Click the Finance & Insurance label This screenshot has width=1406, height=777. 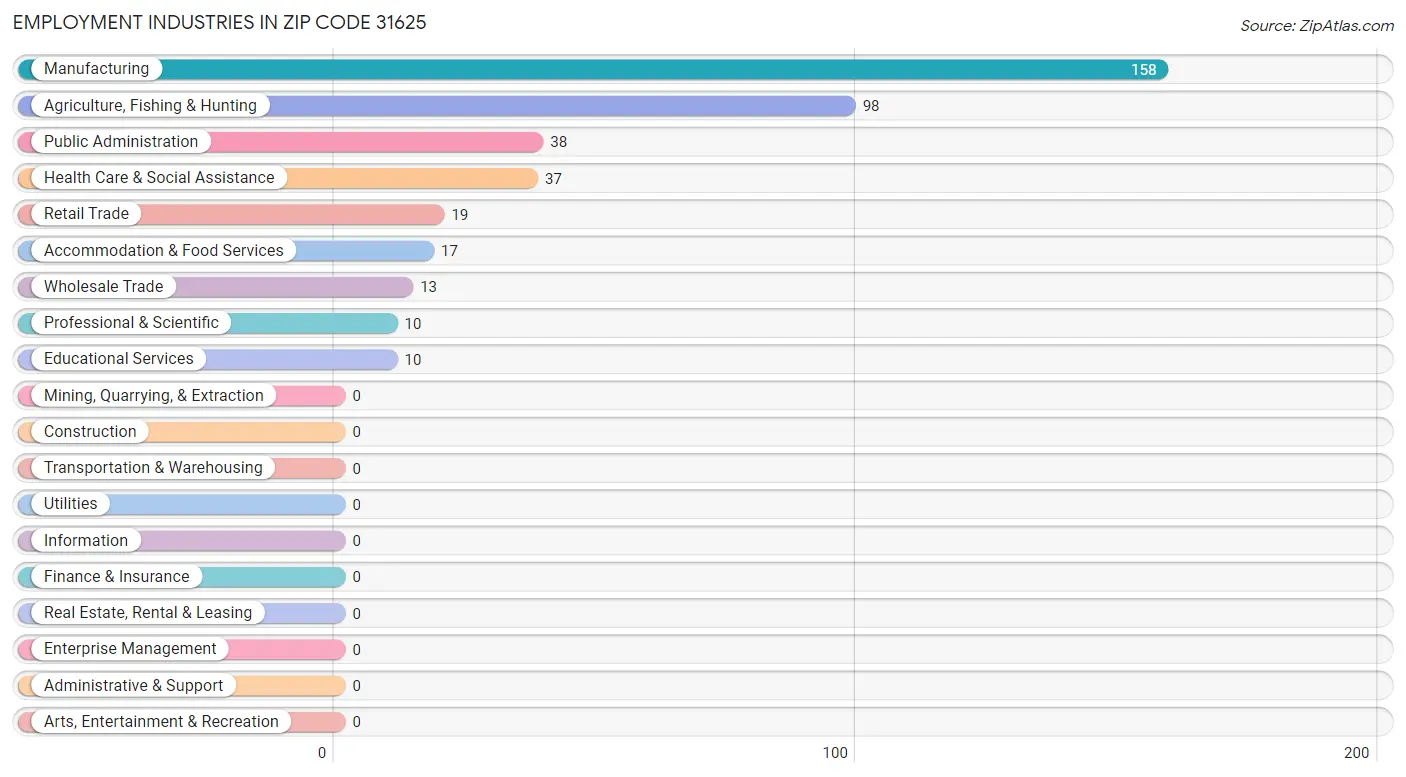[x=116, y=576]
